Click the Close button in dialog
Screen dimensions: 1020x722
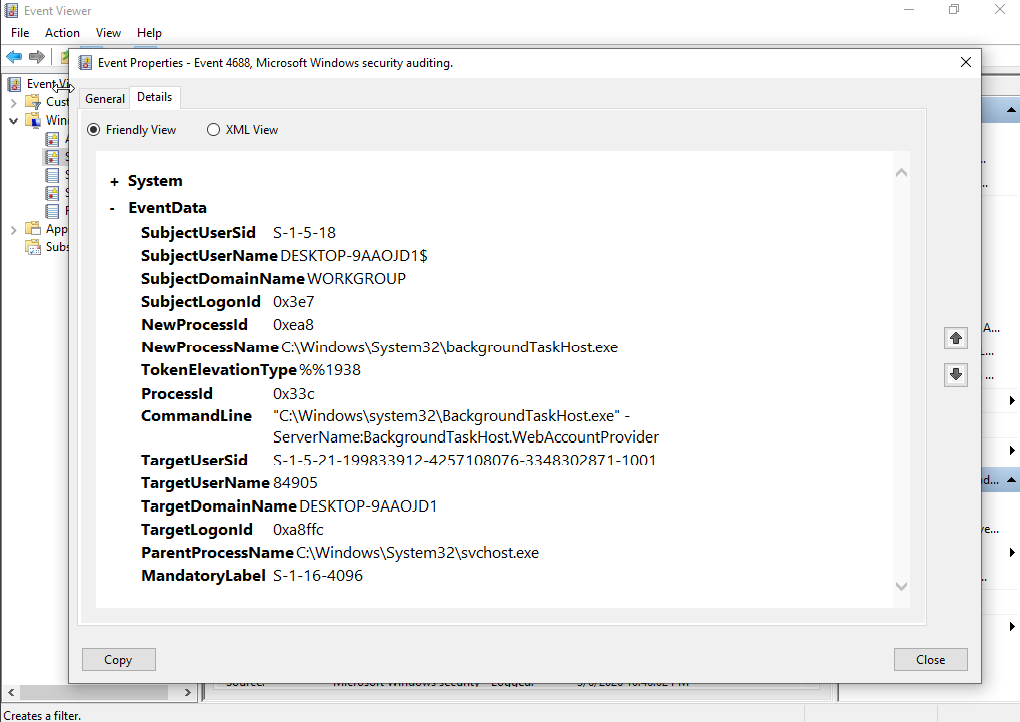point(930,660)
